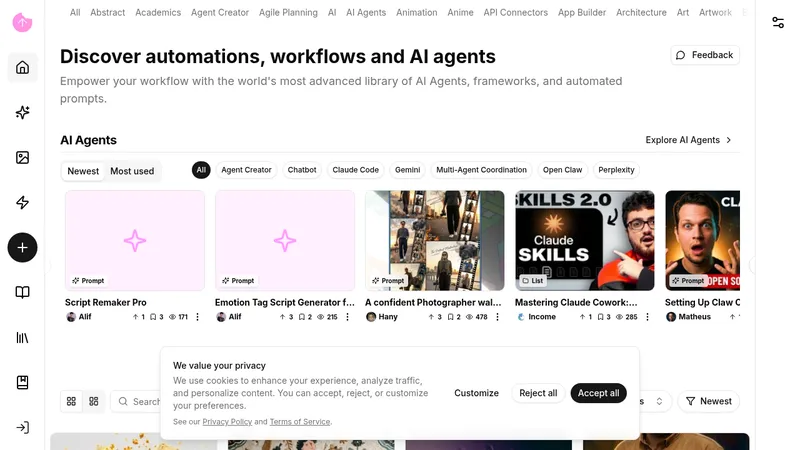Open the image gallery sidebar icon
The height and width of the screenshot is (450, 800).
tap(22, 157)
